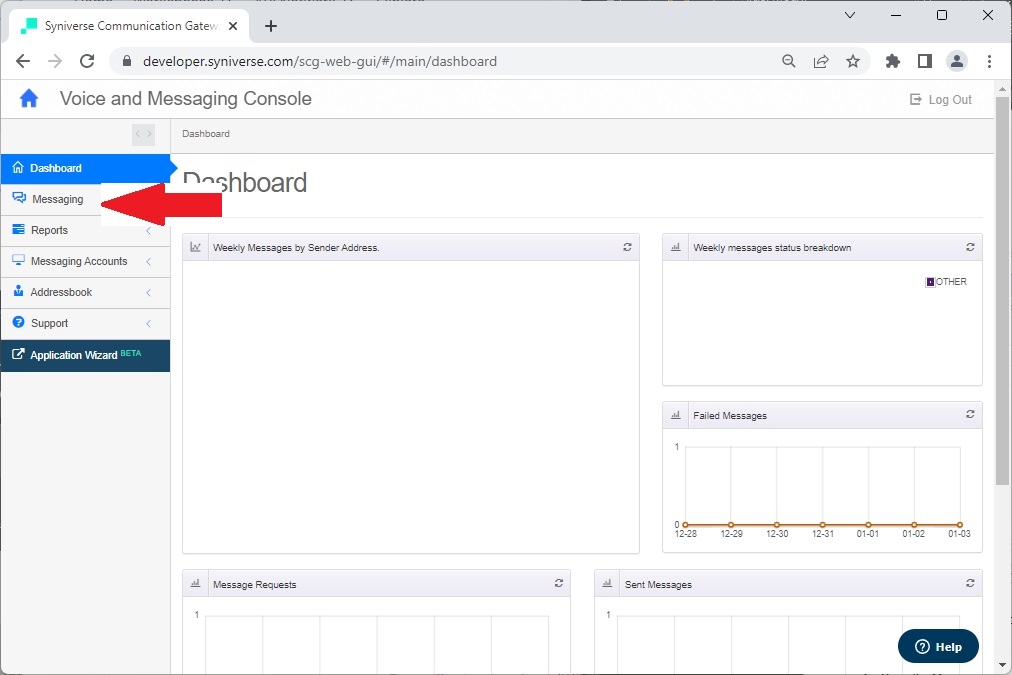Refresh the Failed Messages panel
The image size is (1012, 675).
pyautogui.click(x=969, y=414)
